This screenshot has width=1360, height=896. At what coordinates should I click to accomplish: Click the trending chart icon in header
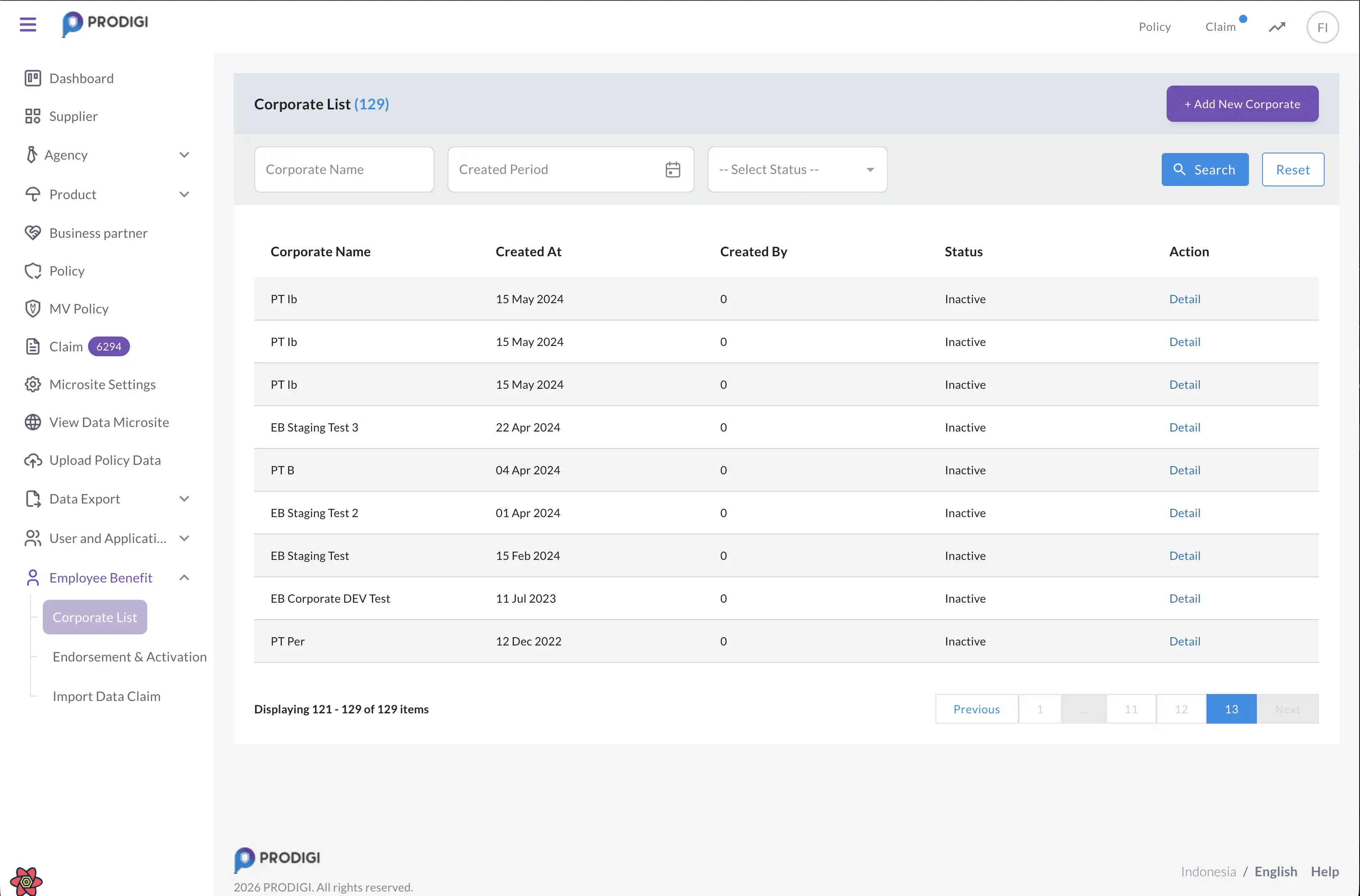tap(1276, 27)
